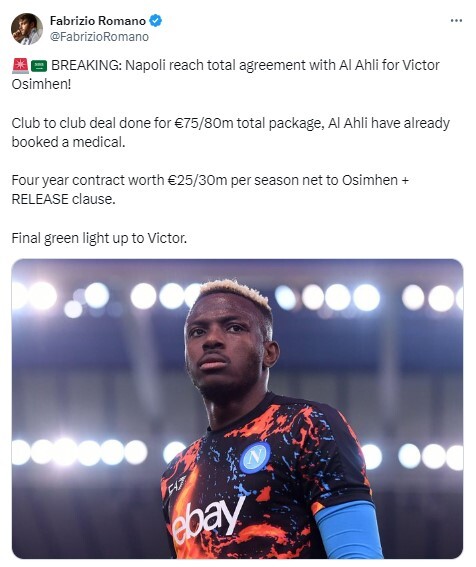Viewport: 476px width, 567px height.
Task: Open the Fabrizio Romano display name link
Action: [98, 21]
